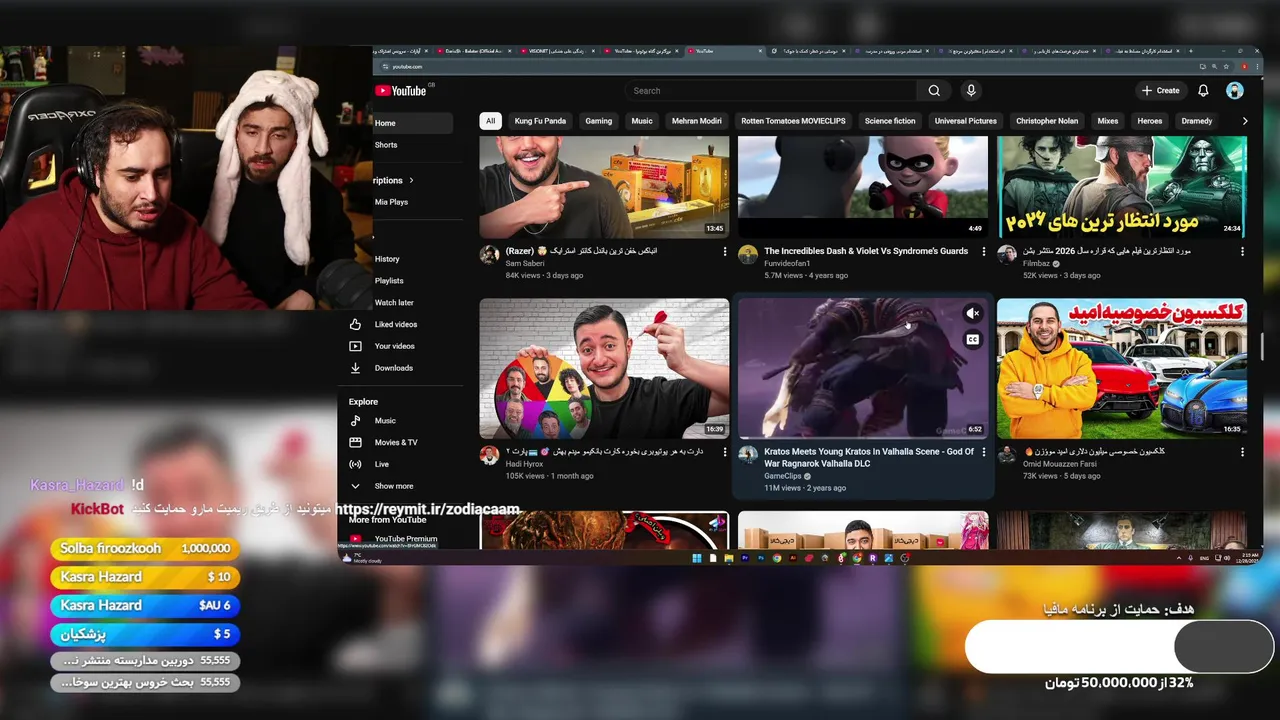Click Sam Saberi channel avatar
The image size is (1280, 720).
pos(489,255)
